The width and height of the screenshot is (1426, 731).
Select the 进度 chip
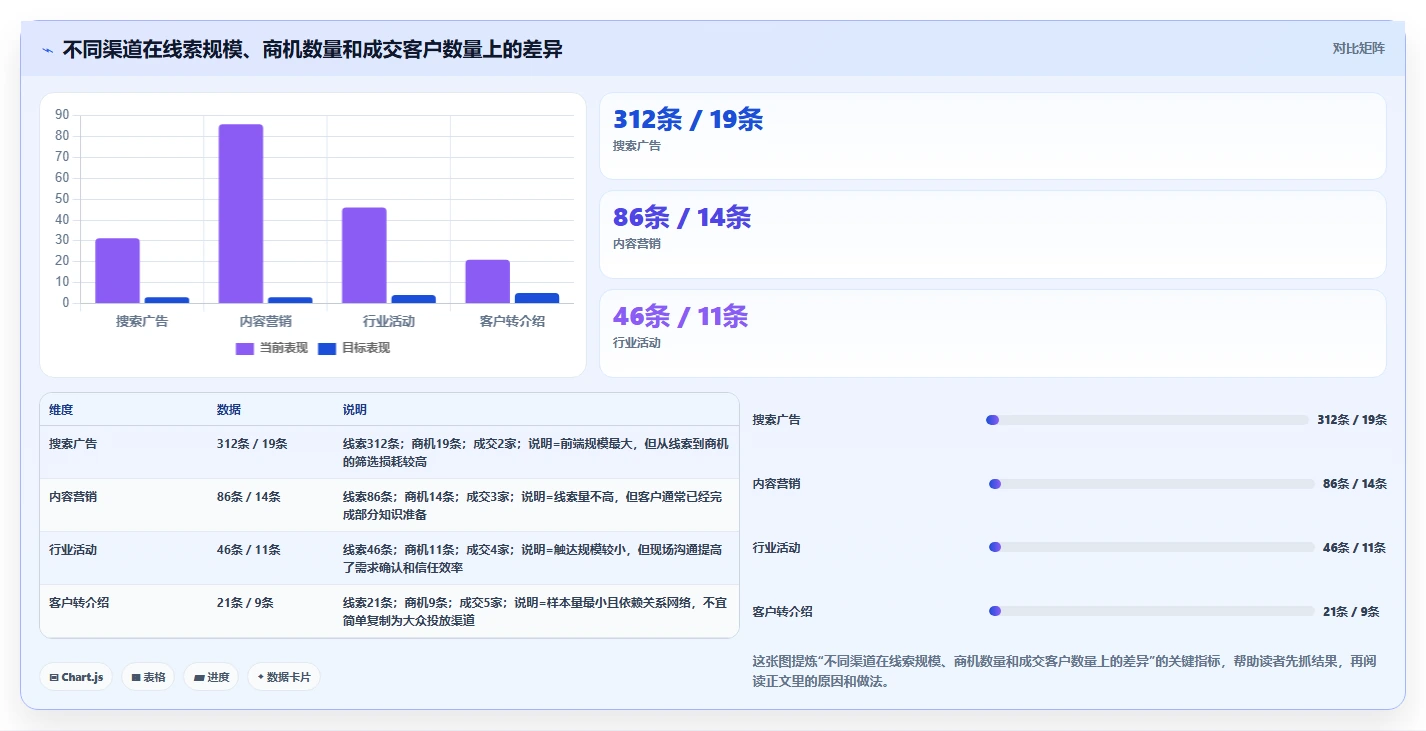click(x=211, y=677)
